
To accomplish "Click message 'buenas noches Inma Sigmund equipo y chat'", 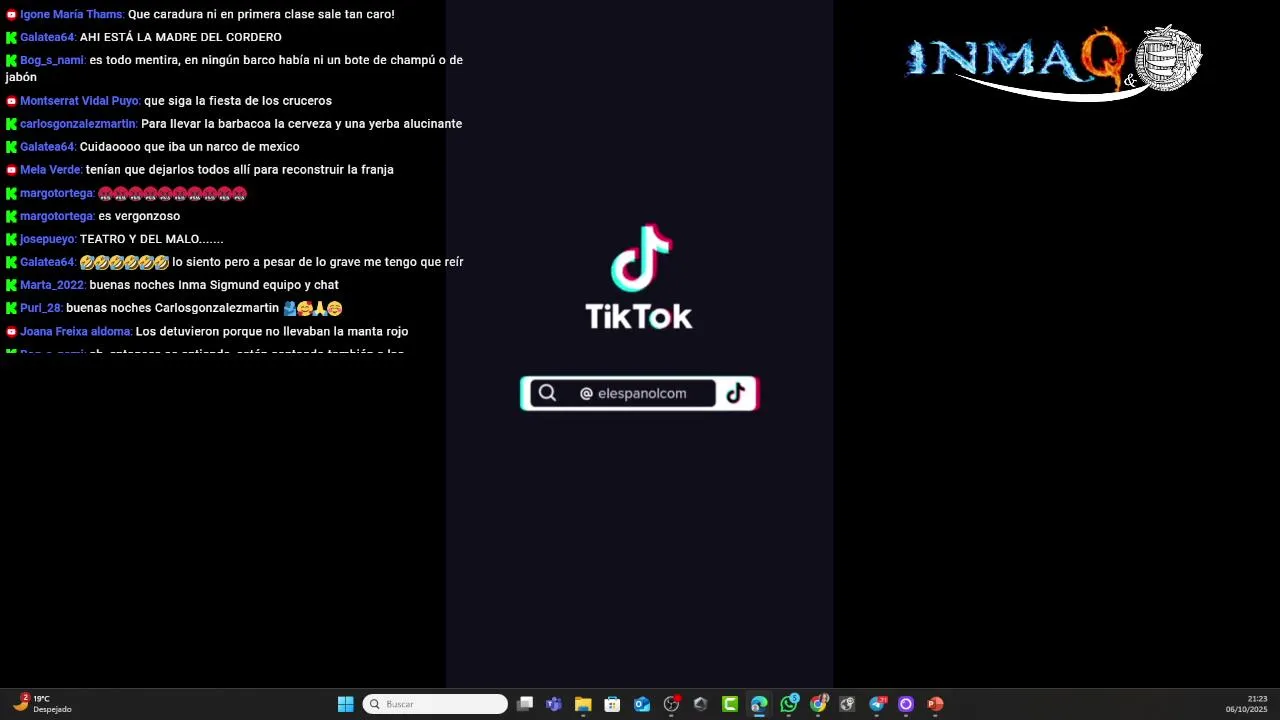I will tap(214, 285).
